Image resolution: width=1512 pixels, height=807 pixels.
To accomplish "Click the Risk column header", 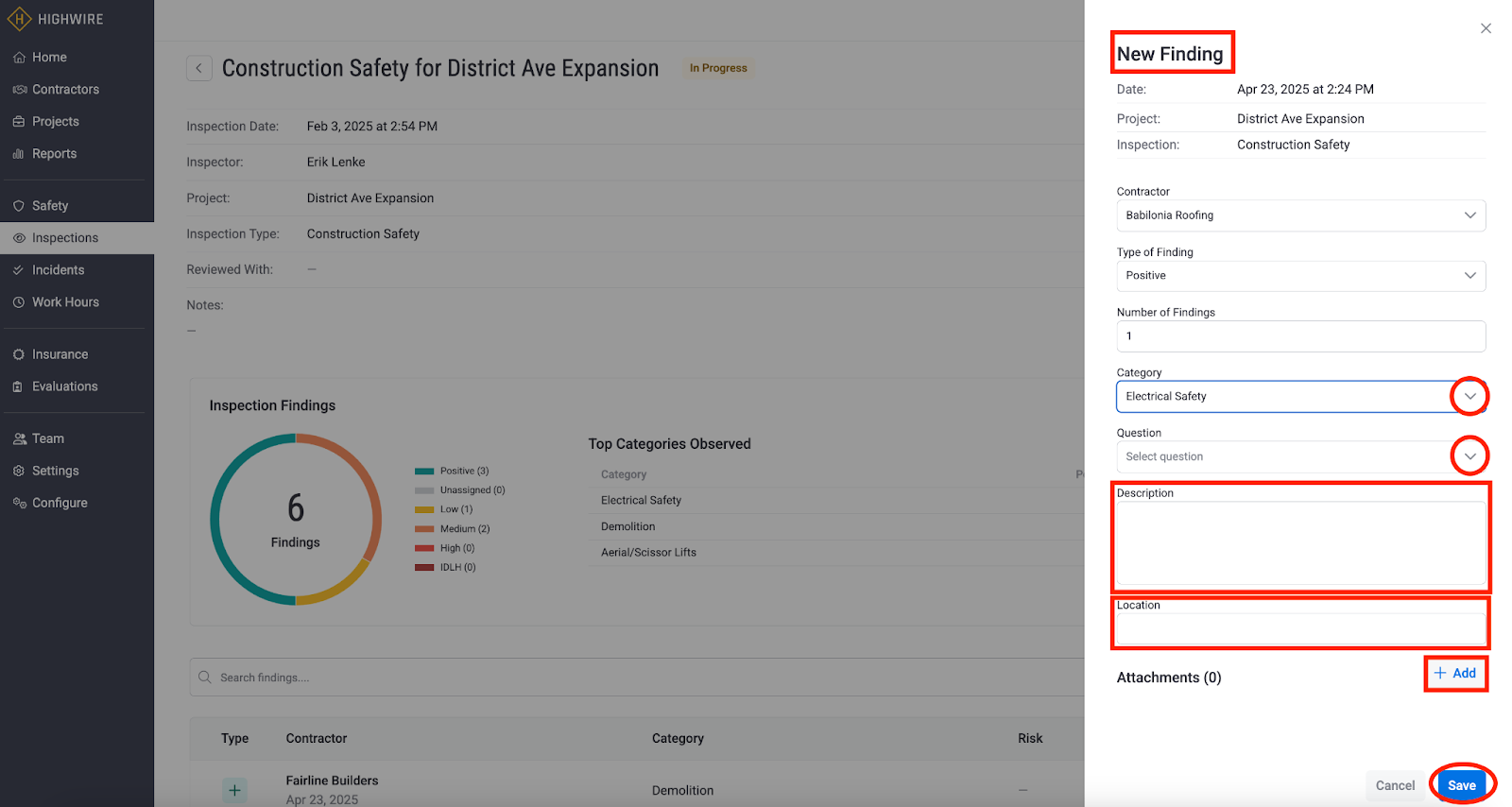I will pos(1030,738).
